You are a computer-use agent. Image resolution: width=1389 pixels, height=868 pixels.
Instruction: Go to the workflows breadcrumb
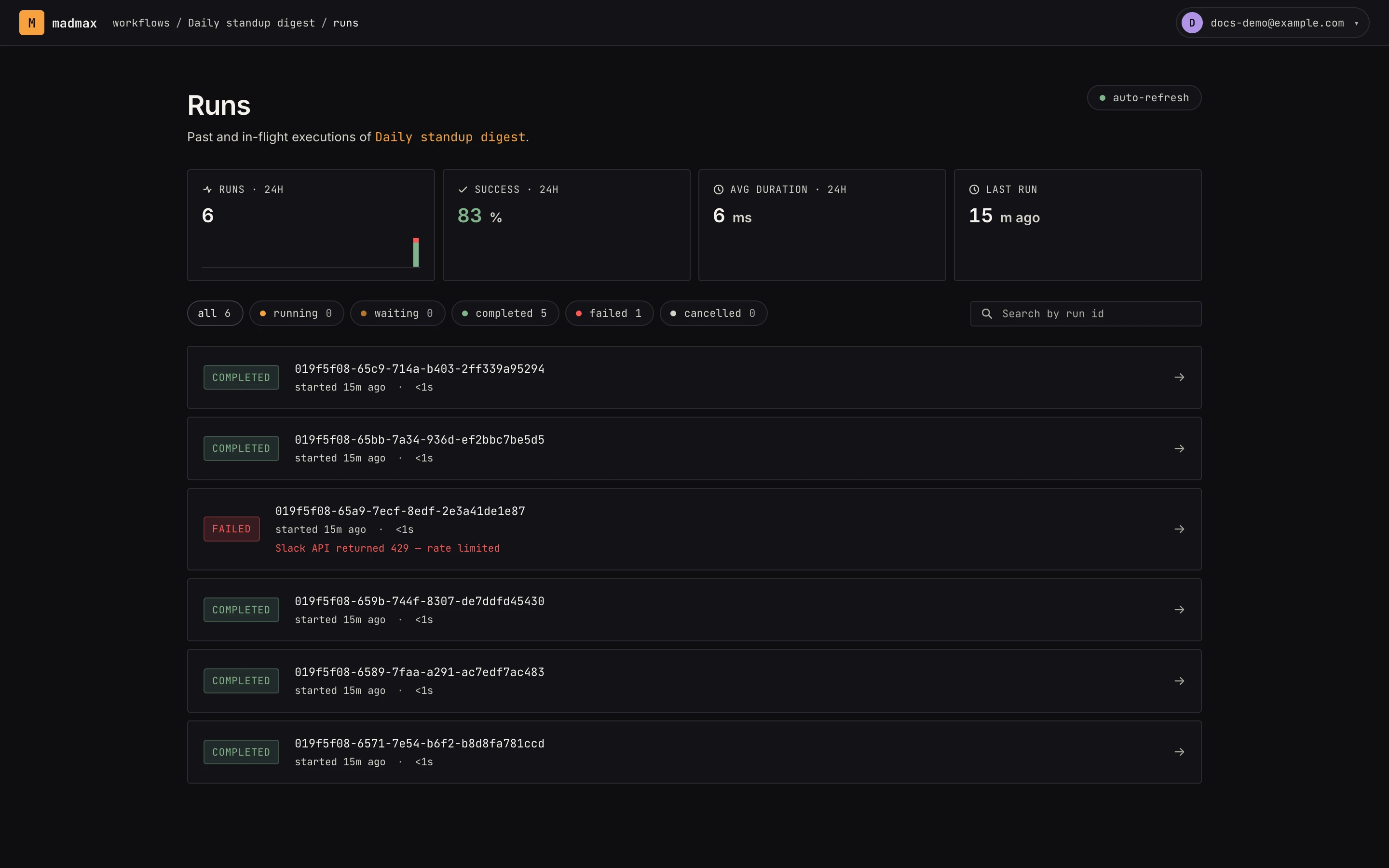pyautogui.click(x=141, y=23)
